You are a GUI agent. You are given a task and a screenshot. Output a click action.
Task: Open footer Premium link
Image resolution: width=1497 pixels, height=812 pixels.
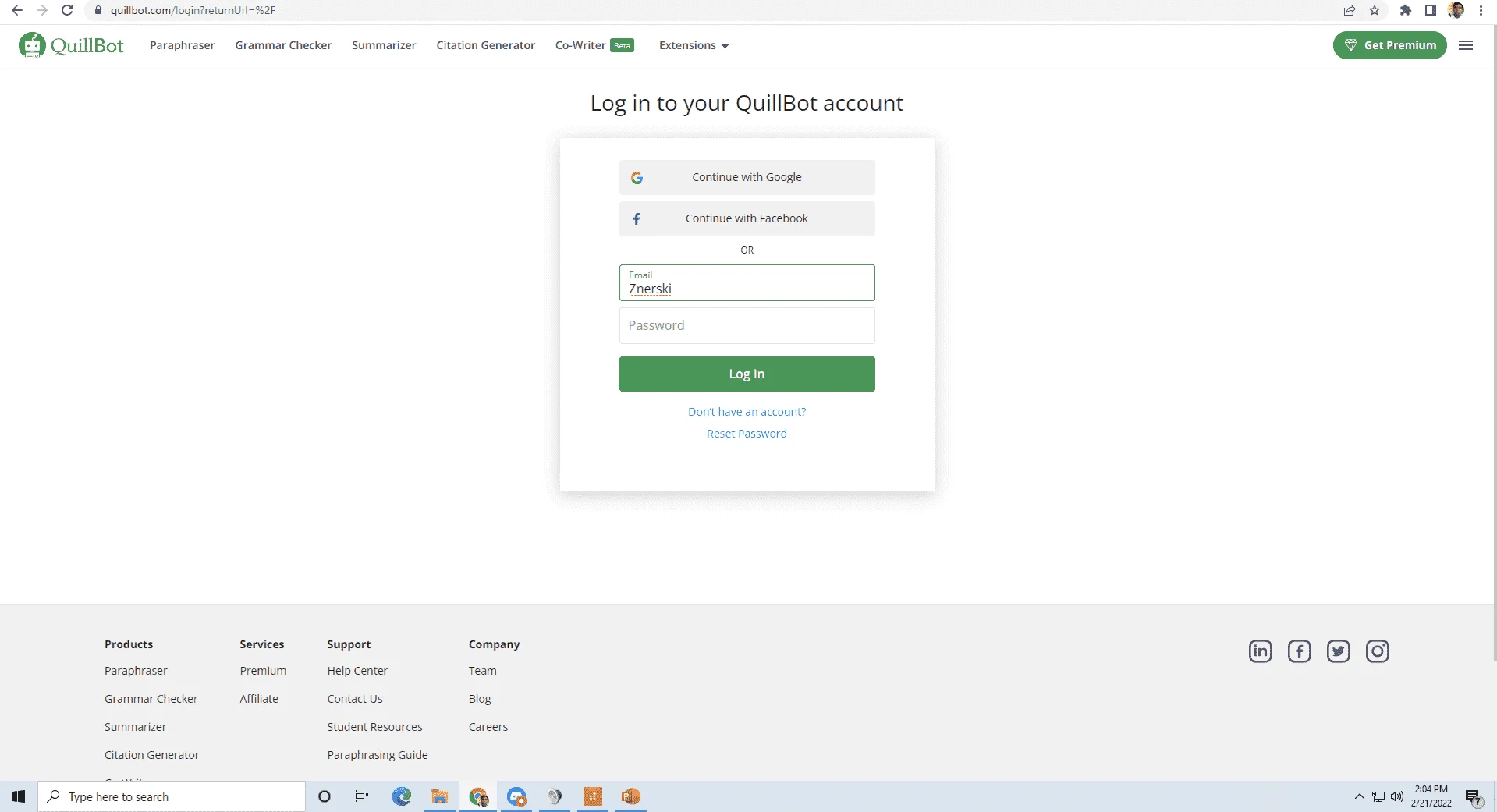[263, 671]
